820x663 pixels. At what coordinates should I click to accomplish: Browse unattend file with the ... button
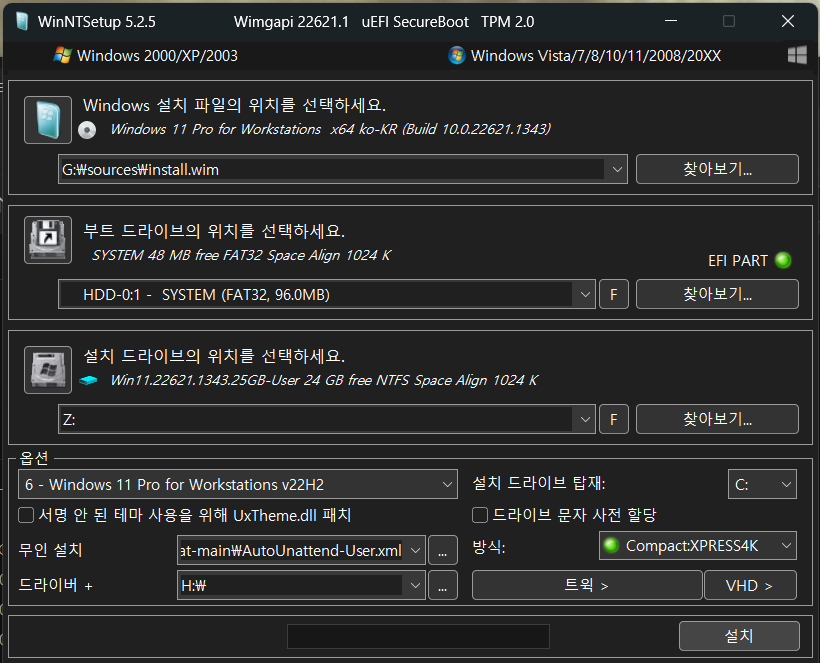442,550
